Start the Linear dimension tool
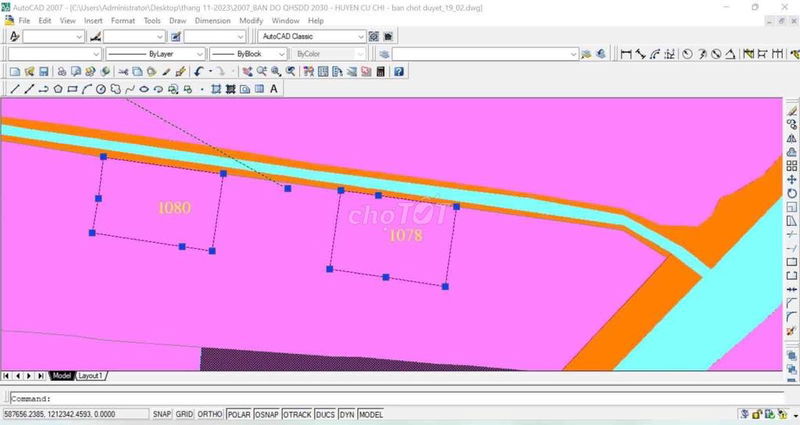The width and height of the screenshot is (800, 425). coord(626,53)
